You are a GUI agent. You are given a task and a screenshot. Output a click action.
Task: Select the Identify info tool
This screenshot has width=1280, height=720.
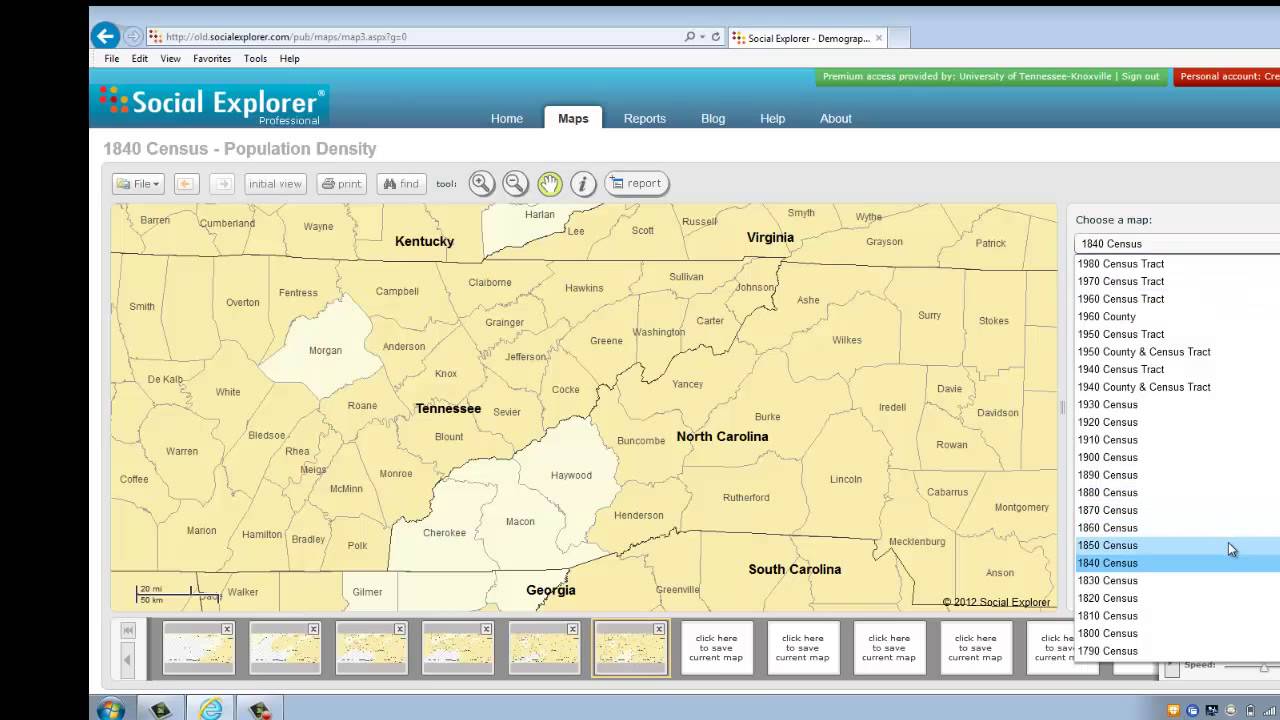point(583,183)
